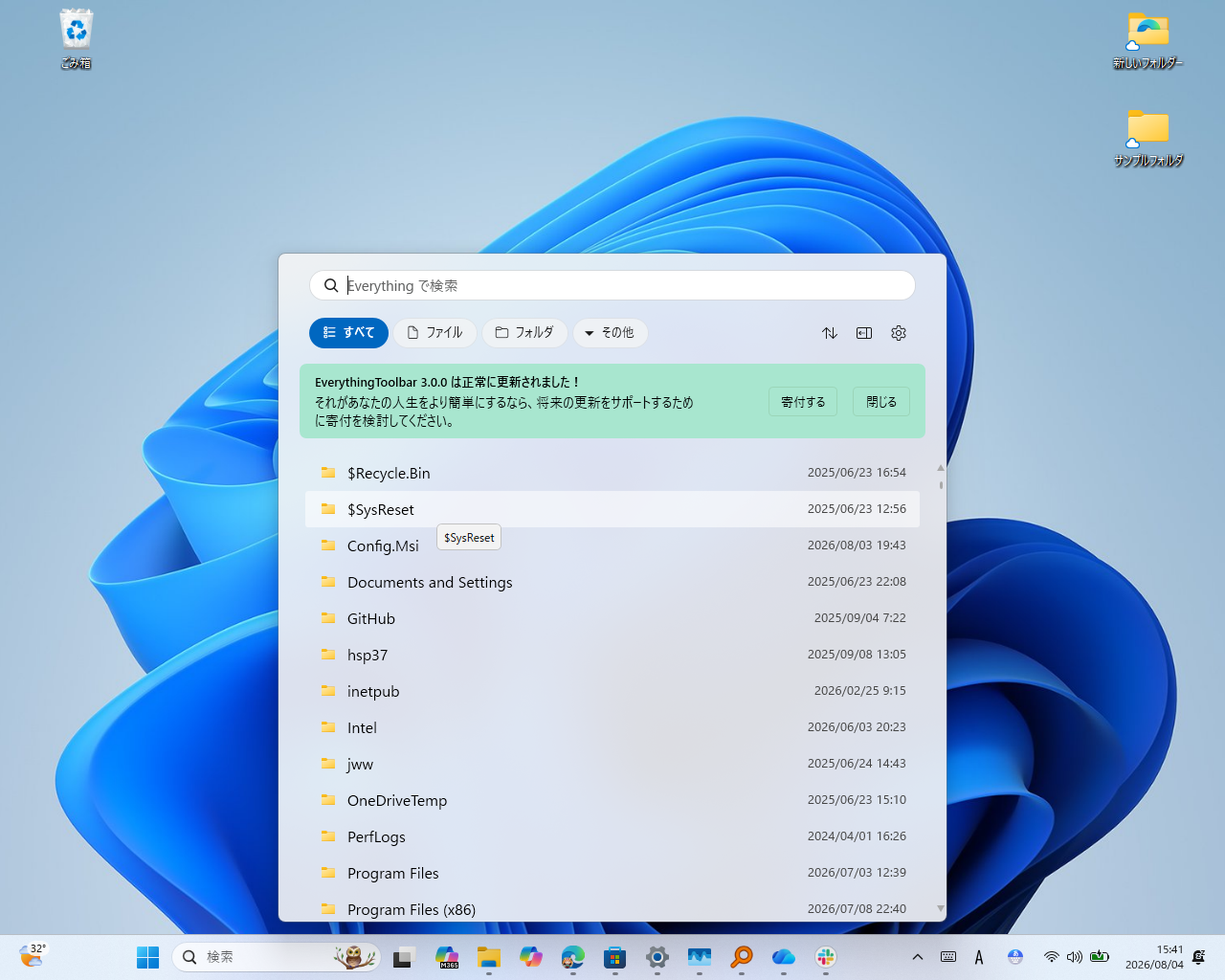Select the Program Files (x86) result row
Screen dimensions: 1225x980
tap(612, 907)
